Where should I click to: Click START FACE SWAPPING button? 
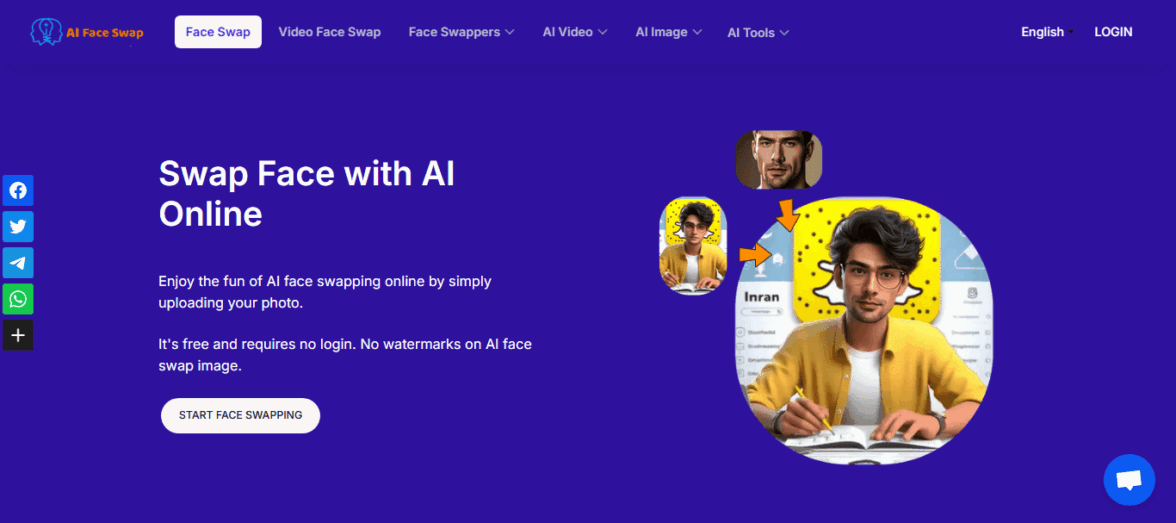coord(241,415)
